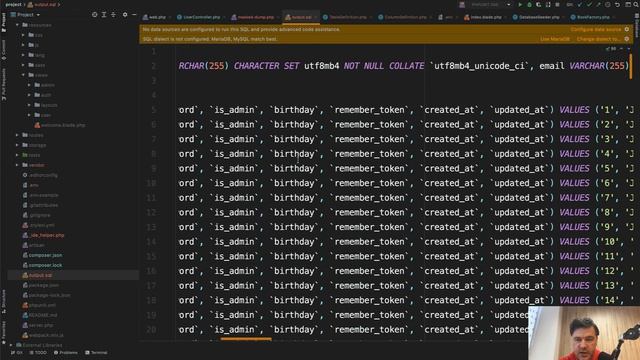Click the Expand All icon in Project panel
640x360 pixels.
tap(104, 15)
